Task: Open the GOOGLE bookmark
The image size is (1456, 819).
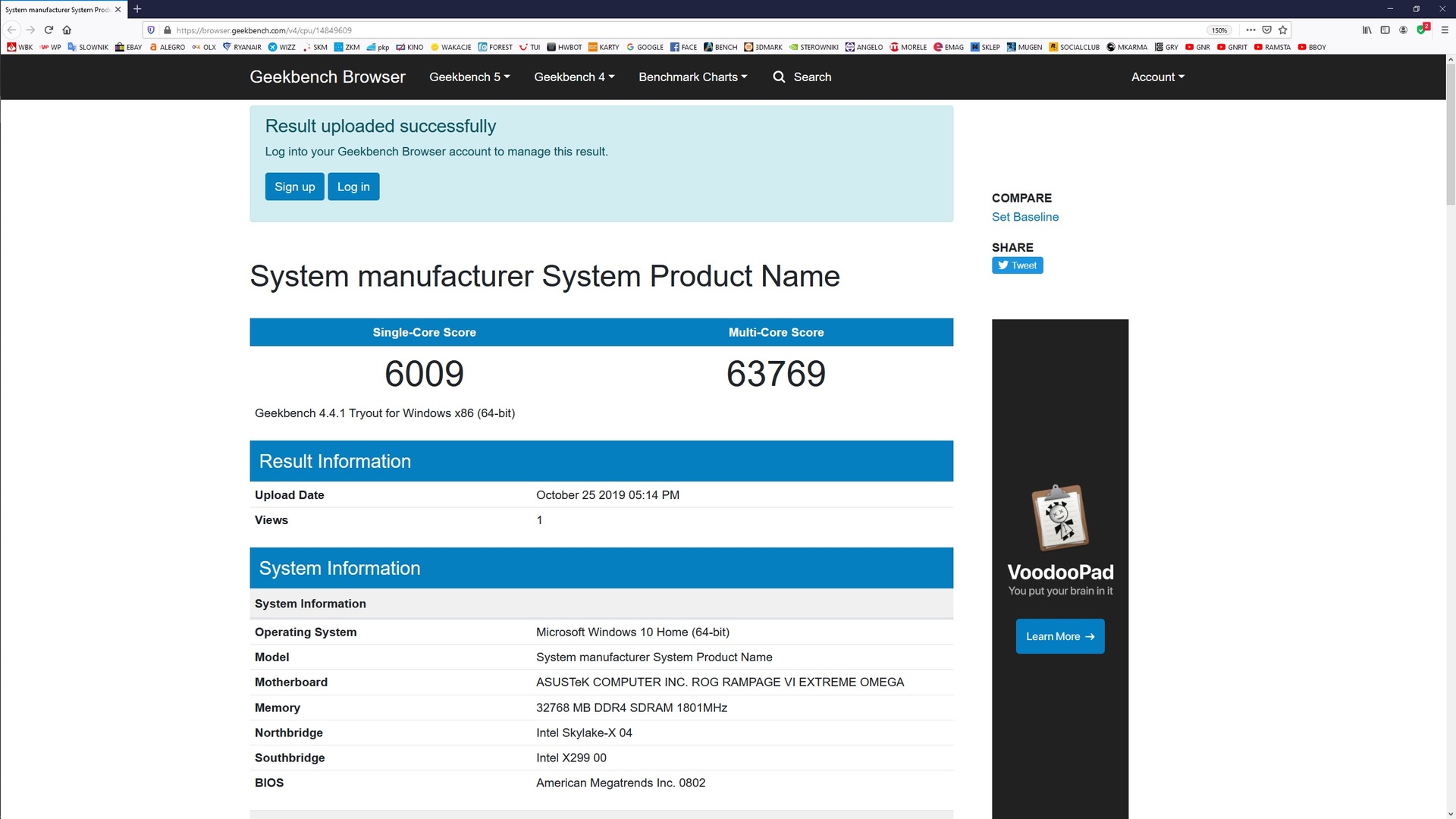Action: 645,47
